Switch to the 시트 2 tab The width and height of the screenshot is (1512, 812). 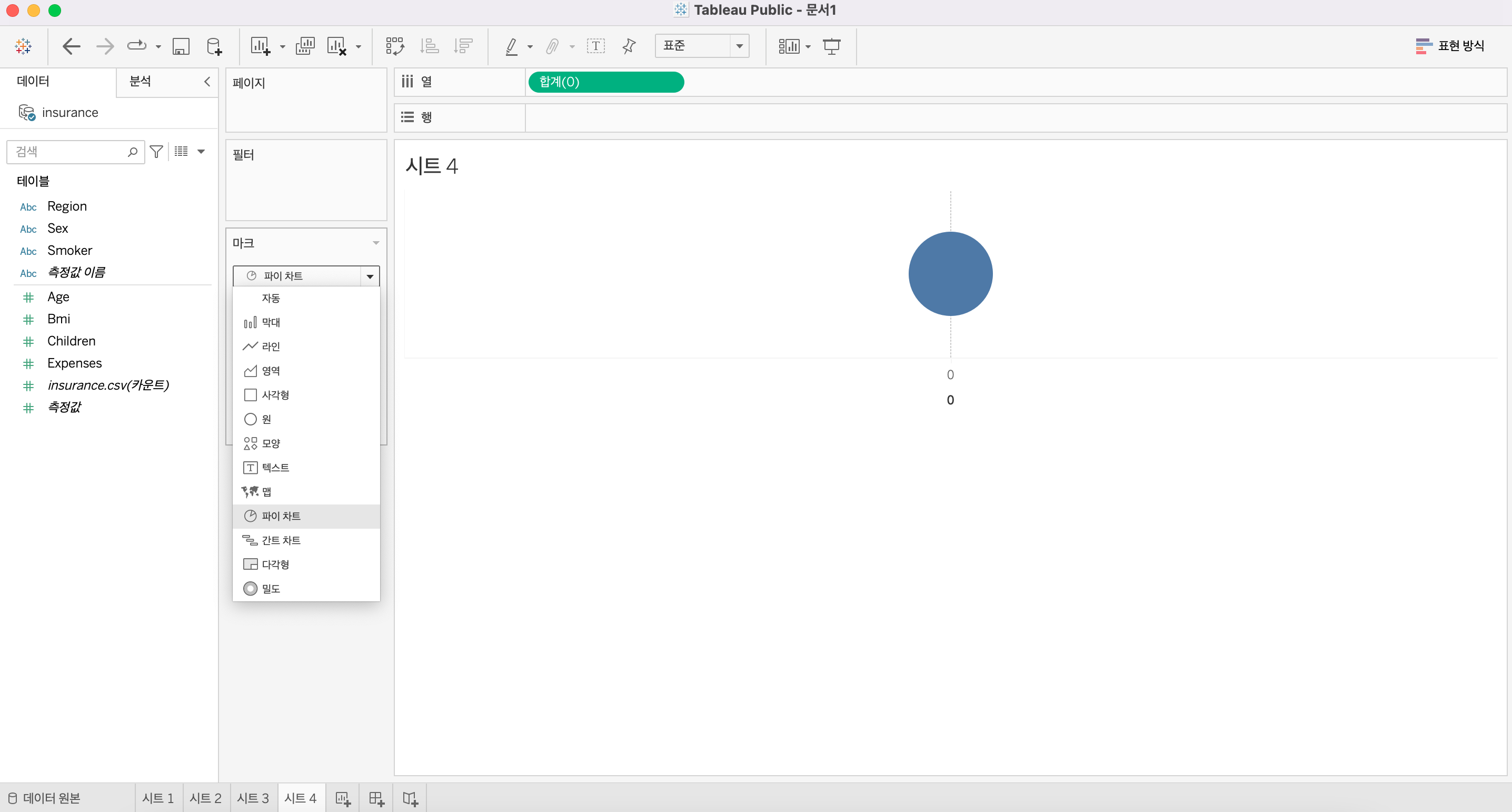pyautogui.click(x=205, y=798)
